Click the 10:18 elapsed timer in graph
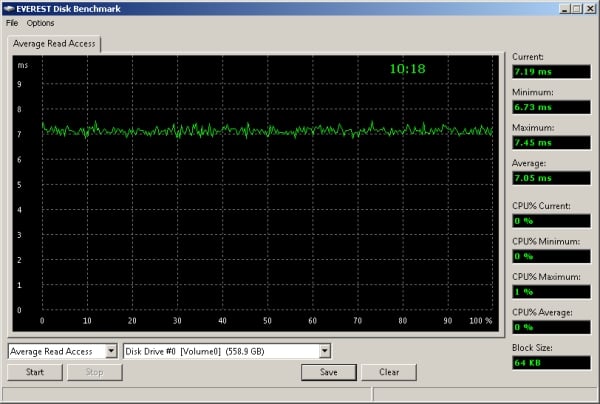 pos(408,69)
